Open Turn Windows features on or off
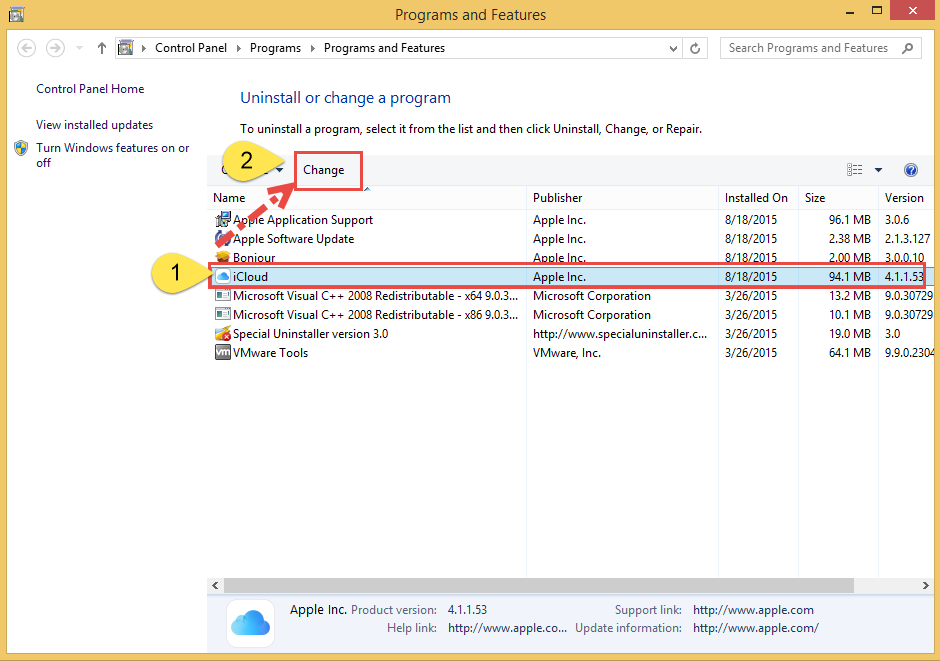The image size is (940, 661). [x=112, y=155]
